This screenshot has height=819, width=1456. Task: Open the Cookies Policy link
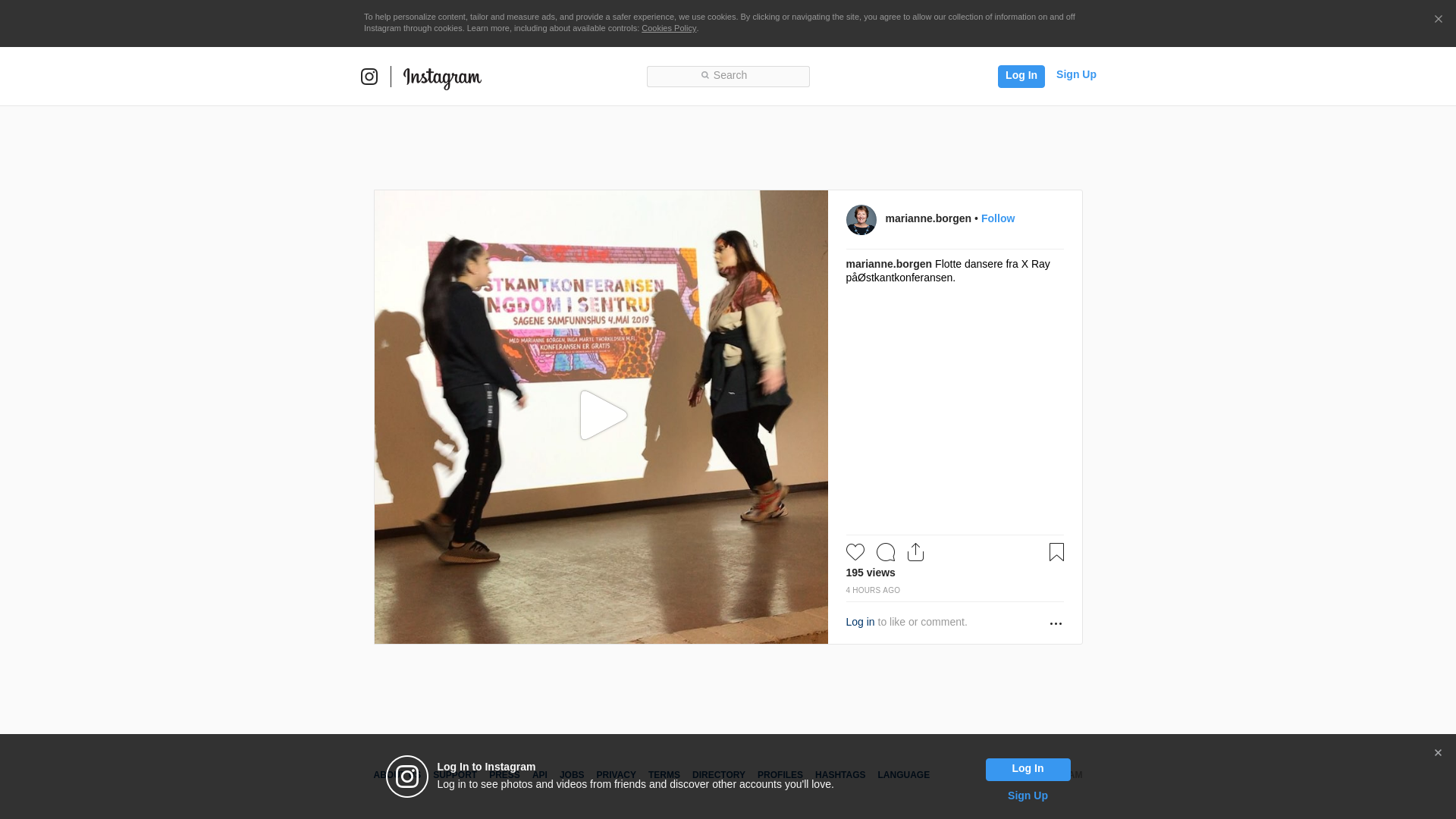[669, 28]
